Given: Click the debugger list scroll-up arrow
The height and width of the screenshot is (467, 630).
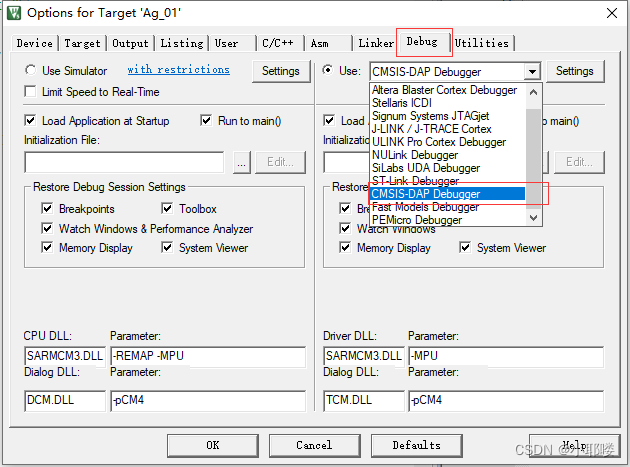Looking at the screenshot, I should point(534,92).
